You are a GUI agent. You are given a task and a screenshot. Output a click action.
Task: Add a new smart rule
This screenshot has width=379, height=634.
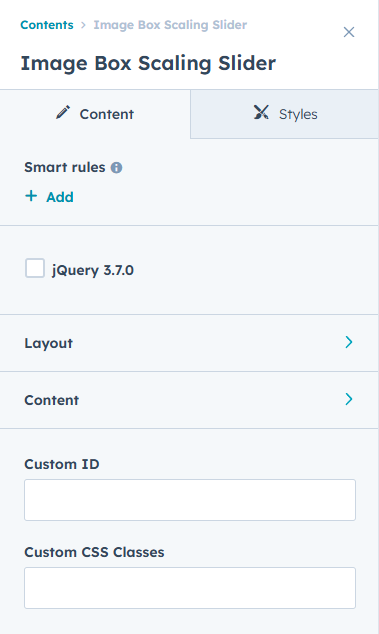pyautogui.click(x=49, y=197)
